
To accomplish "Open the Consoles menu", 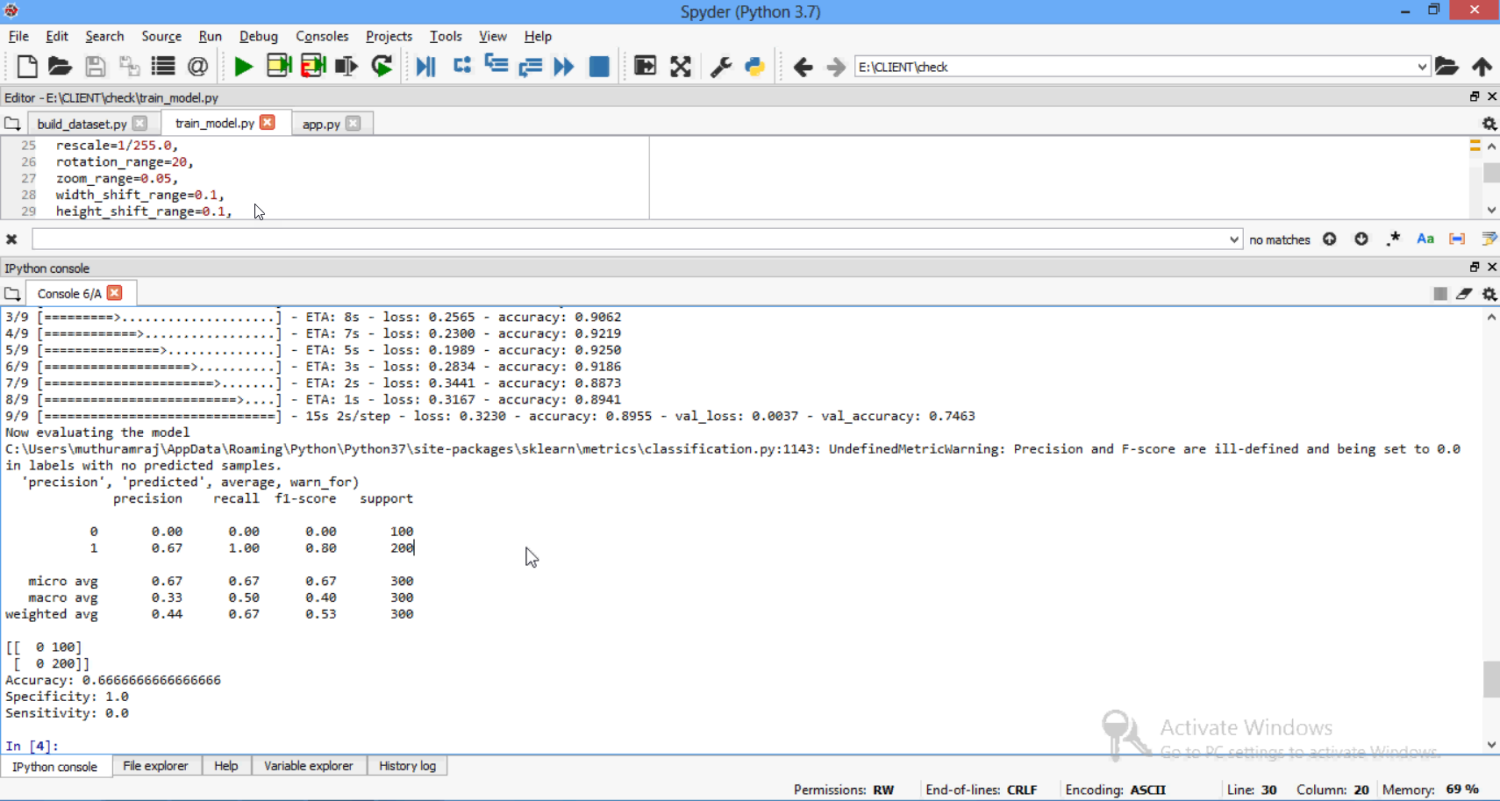I will (x=322, y=36).
